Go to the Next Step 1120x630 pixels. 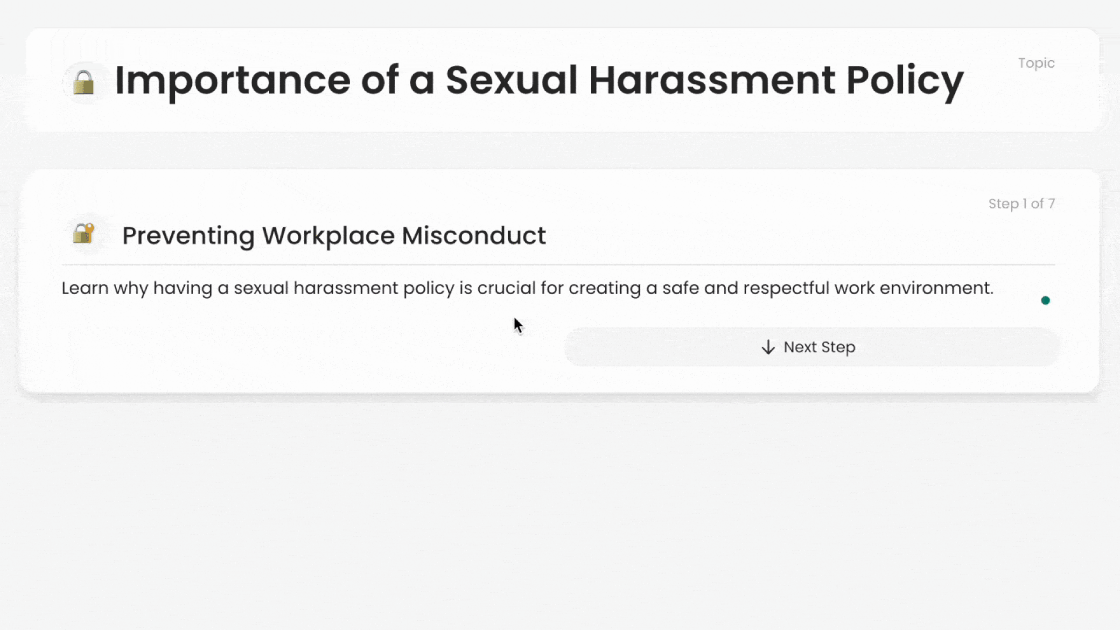click(x=811, y=347)
